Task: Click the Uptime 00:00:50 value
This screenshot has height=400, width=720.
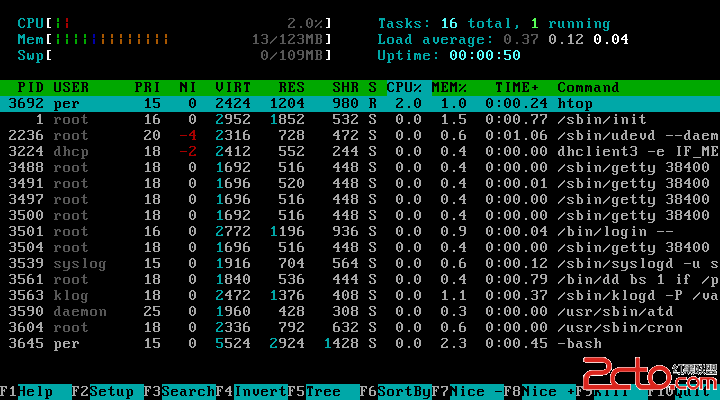Action: point(485,56)
